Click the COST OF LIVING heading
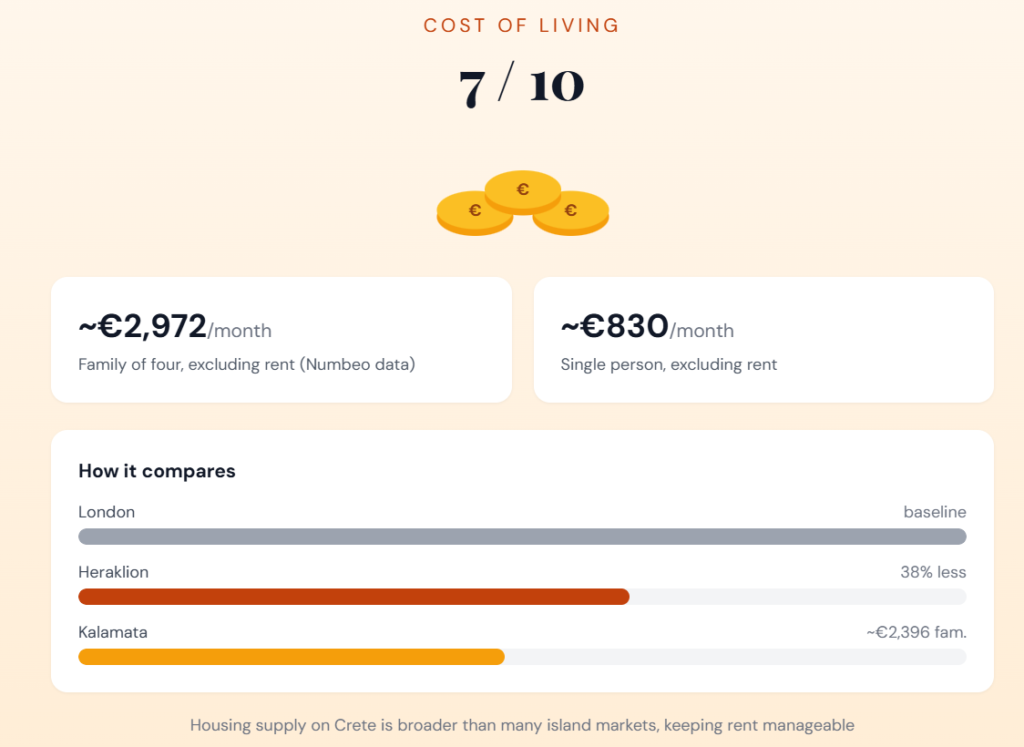 tap(521, 26)
